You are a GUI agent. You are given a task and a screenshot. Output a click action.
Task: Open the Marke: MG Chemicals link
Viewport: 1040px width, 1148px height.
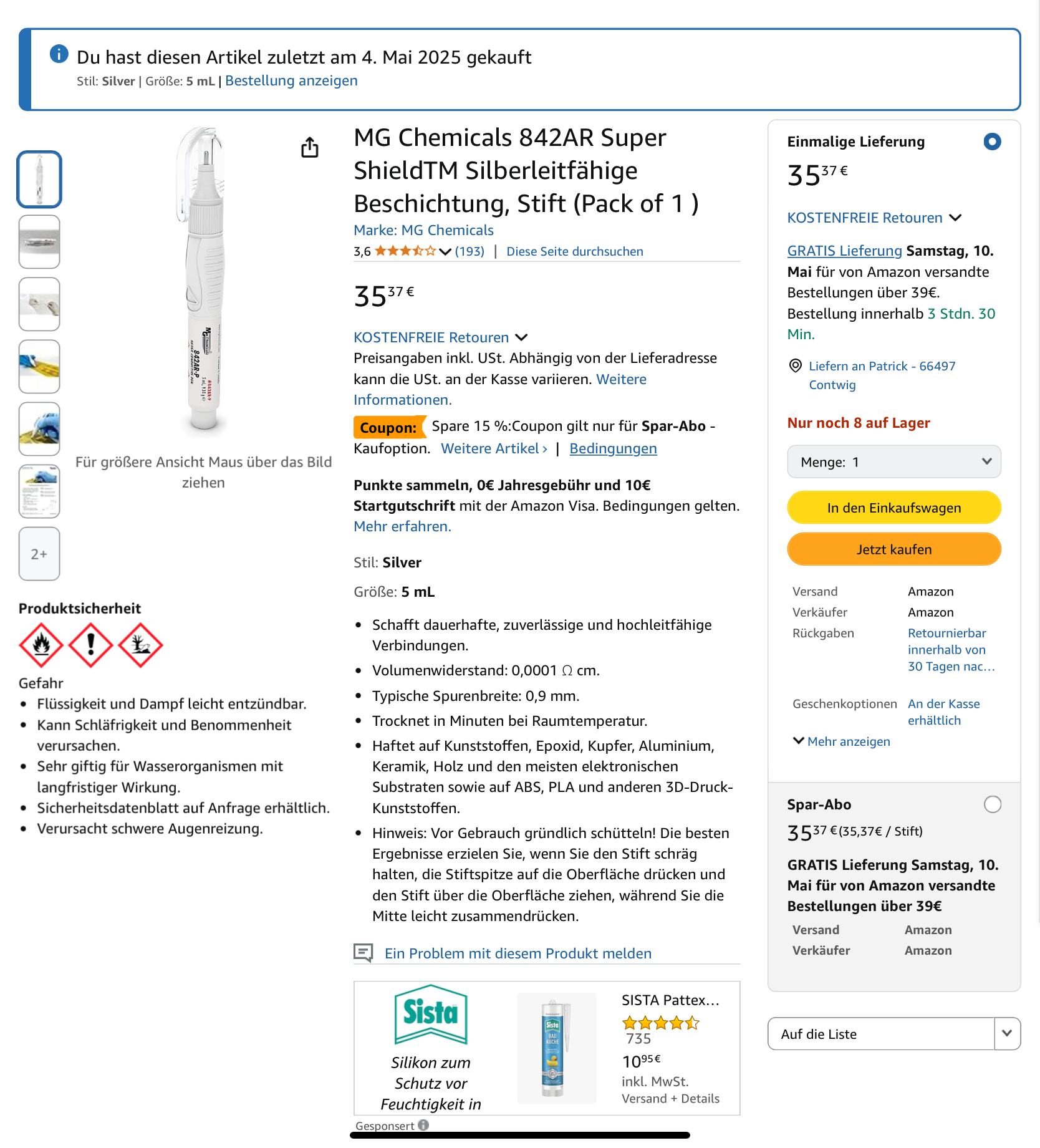(x=423, y=230)
